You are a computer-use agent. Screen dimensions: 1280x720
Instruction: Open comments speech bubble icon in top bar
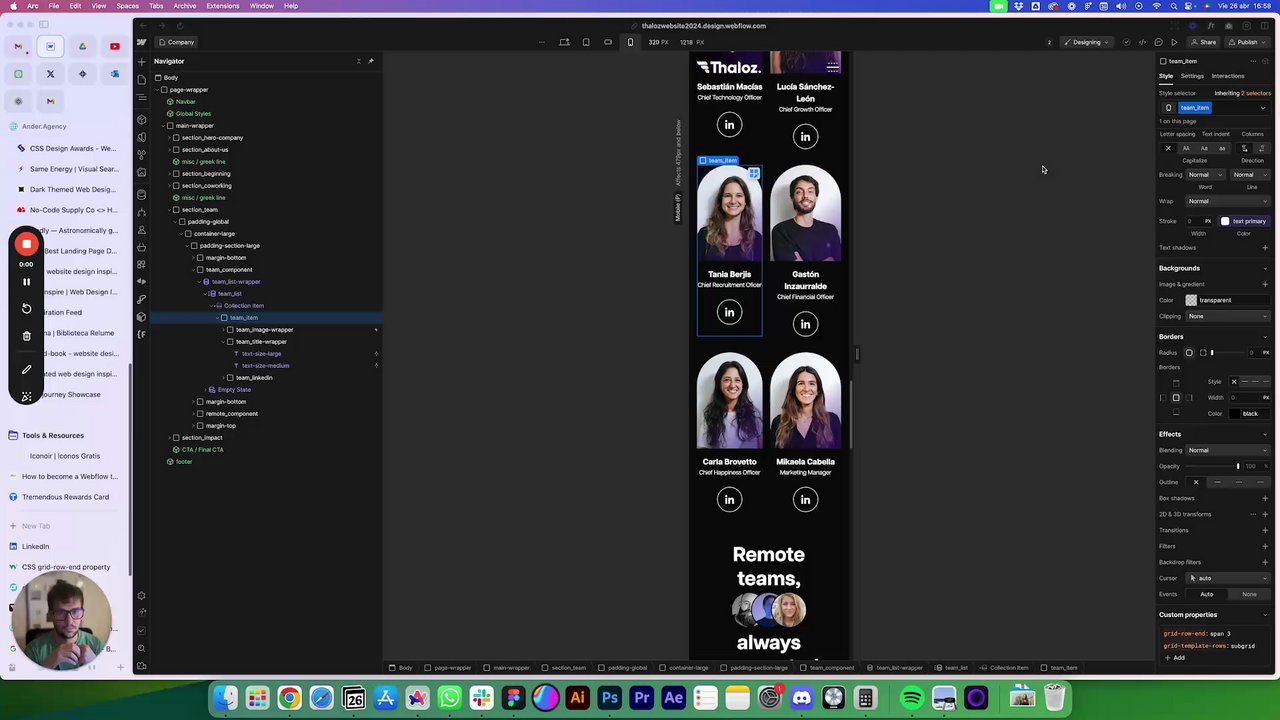(x=1158, y=42)
